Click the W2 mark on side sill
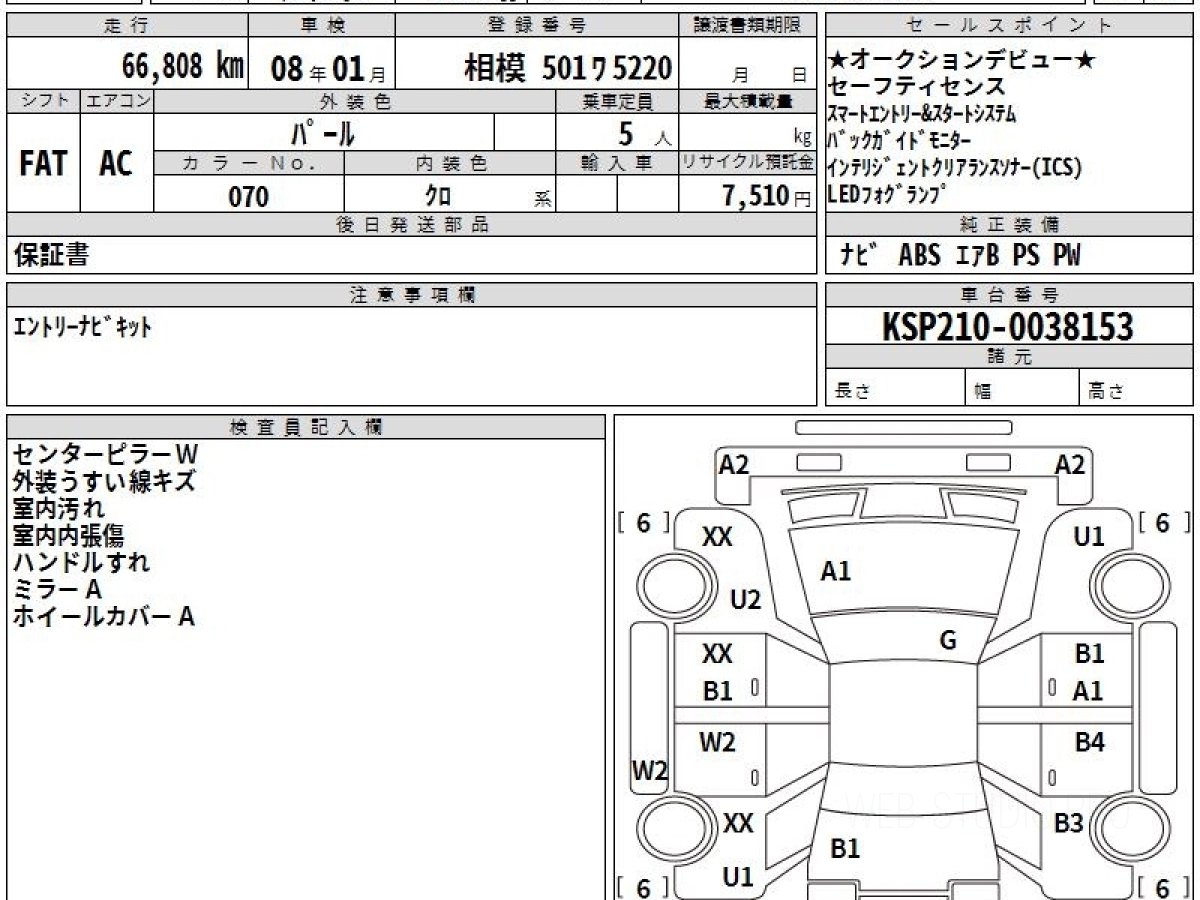 point(649,771)
